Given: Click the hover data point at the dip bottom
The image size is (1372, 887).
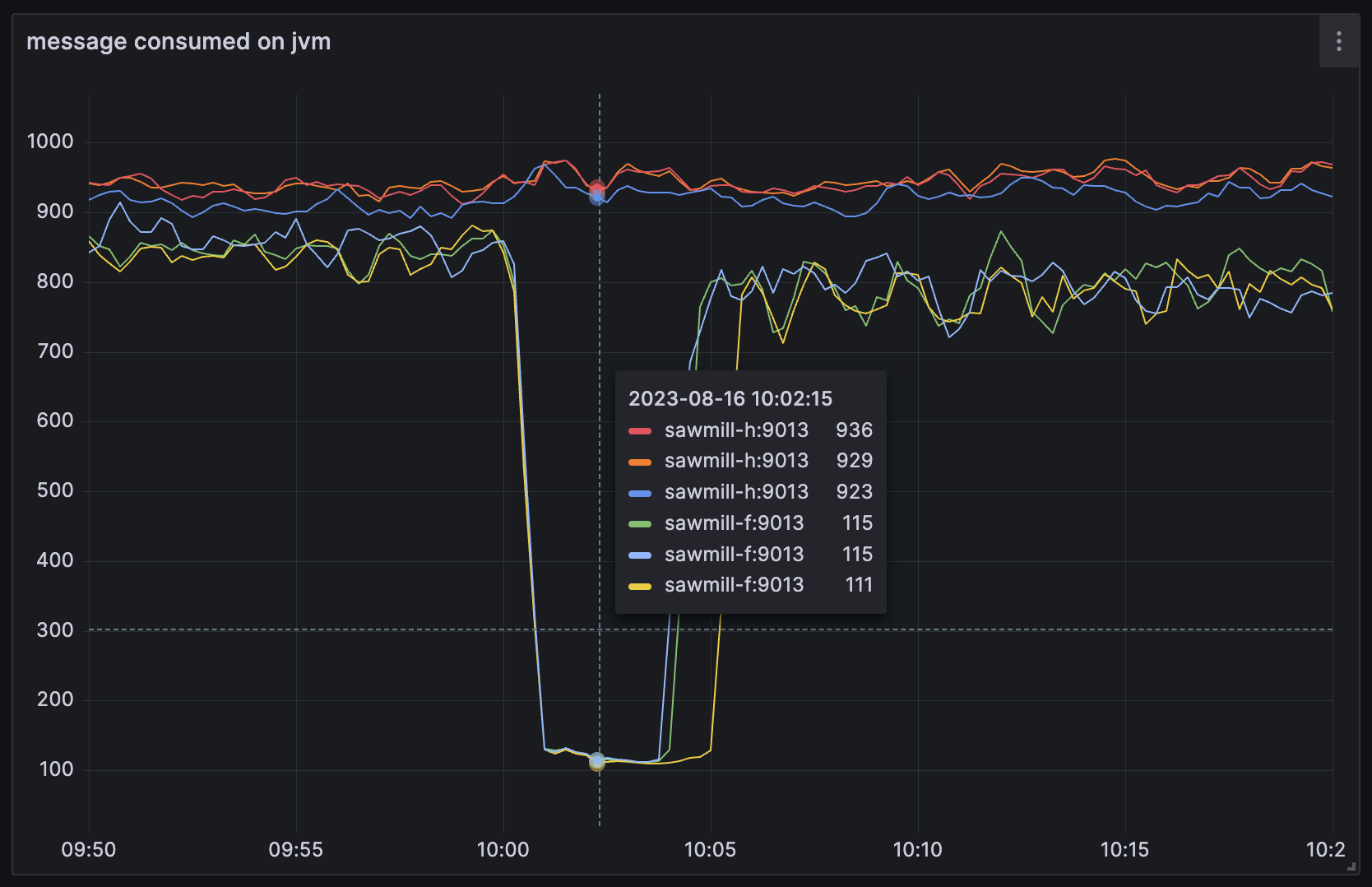Looking at the screenshot, I should click(597, 762).
